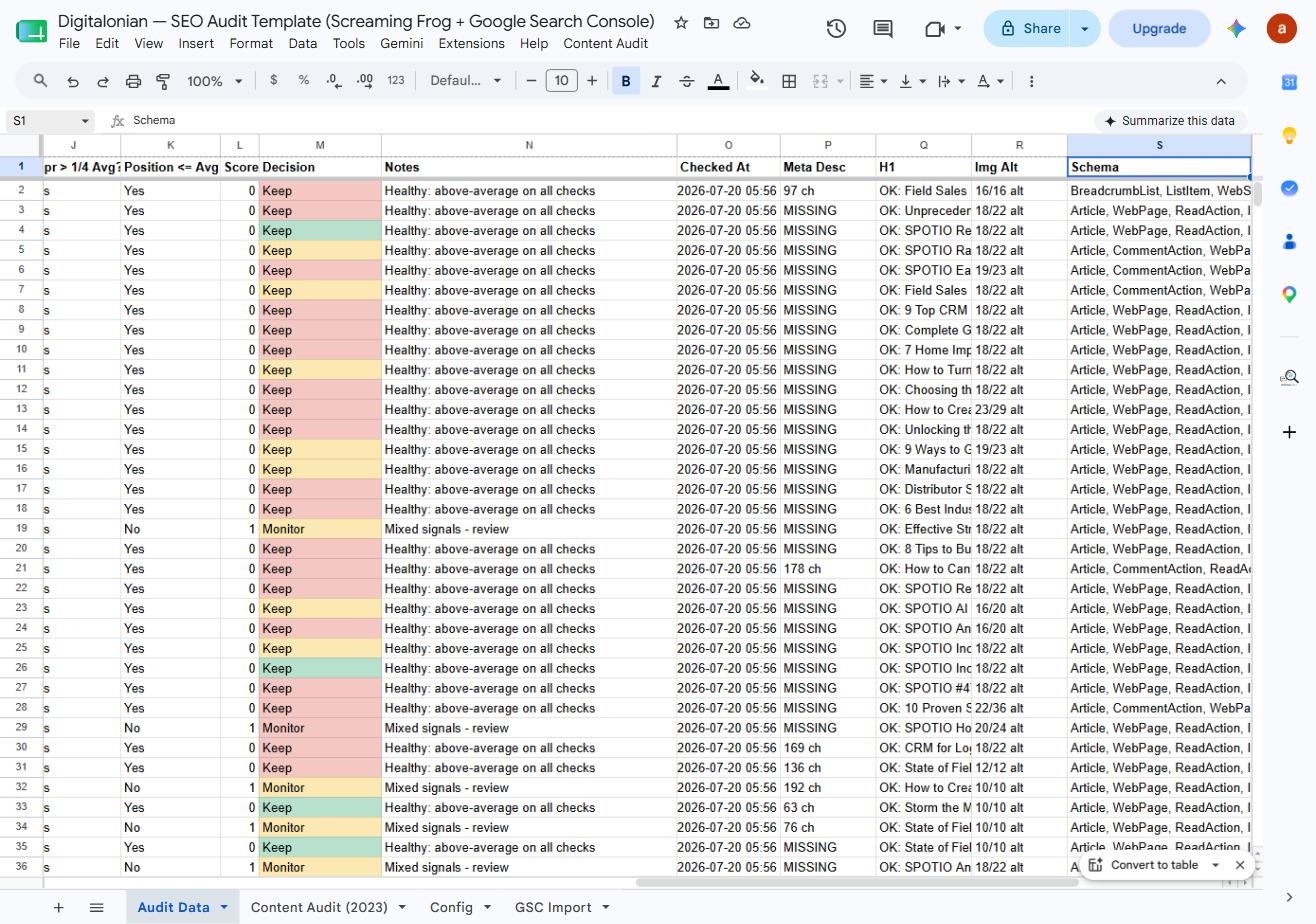
Task: Open the fill color picker
Action: click(x=757, y=81)
